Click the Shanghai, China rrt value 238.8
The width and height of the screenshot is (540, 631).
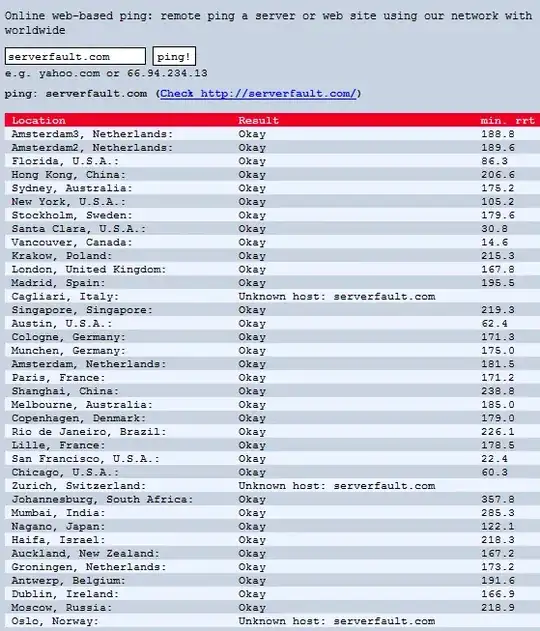[498, 391]
